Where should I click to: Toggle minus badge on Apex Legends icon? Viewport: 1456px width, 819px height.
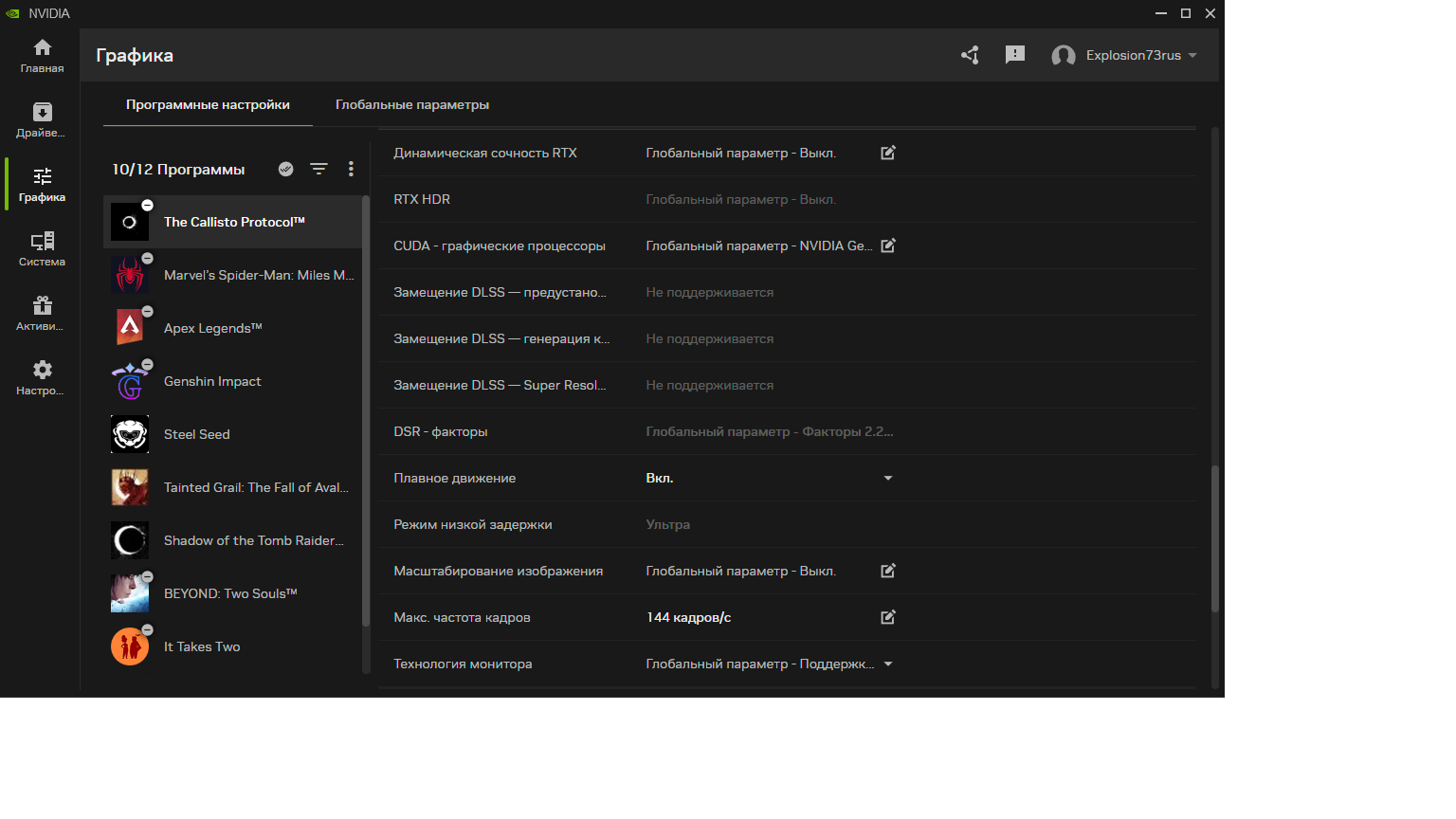[147, 312]
